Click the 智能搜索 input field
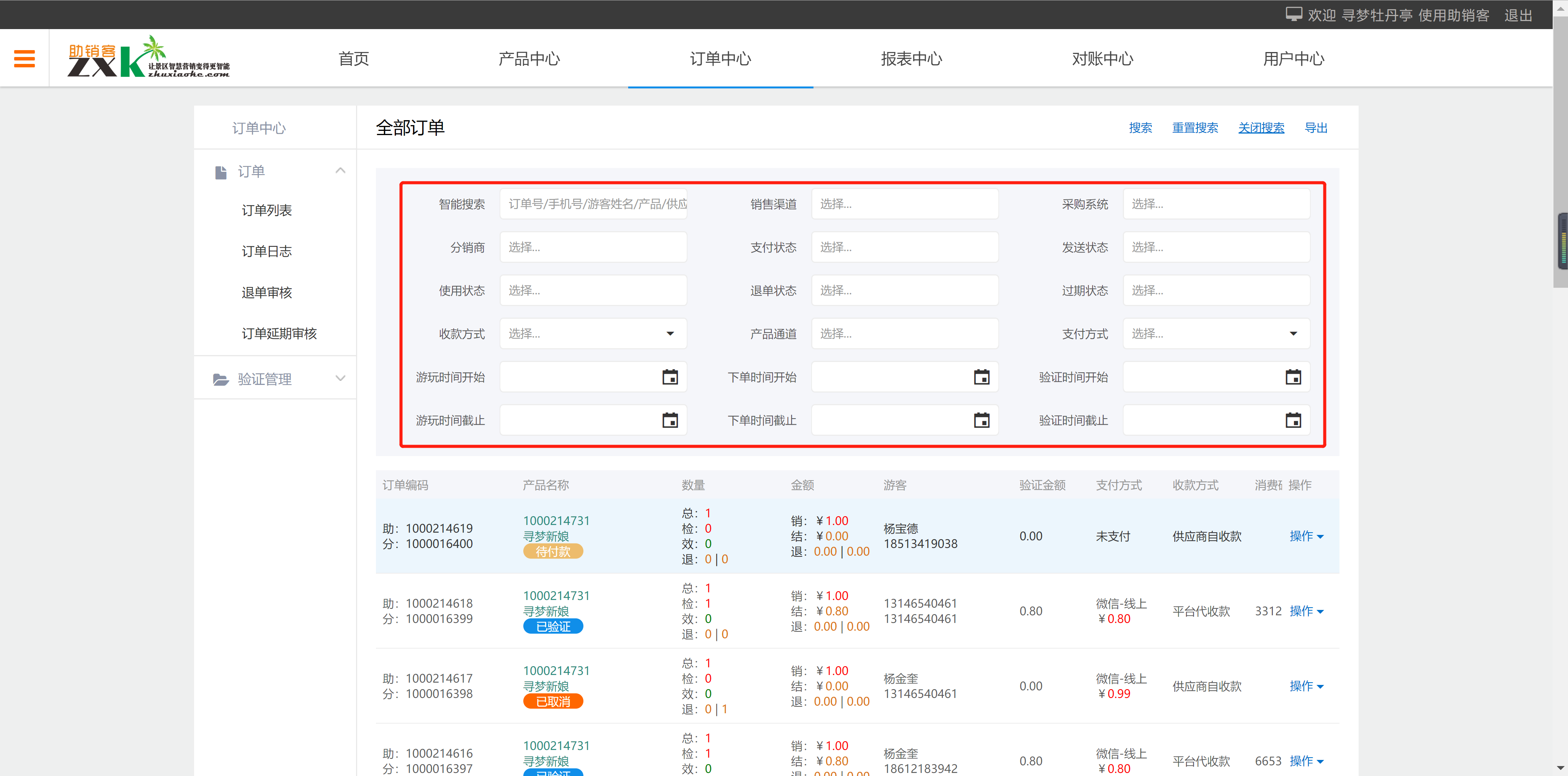Image resolution: width=1568 pixels, height=776 pixels. tap(593, 204)
